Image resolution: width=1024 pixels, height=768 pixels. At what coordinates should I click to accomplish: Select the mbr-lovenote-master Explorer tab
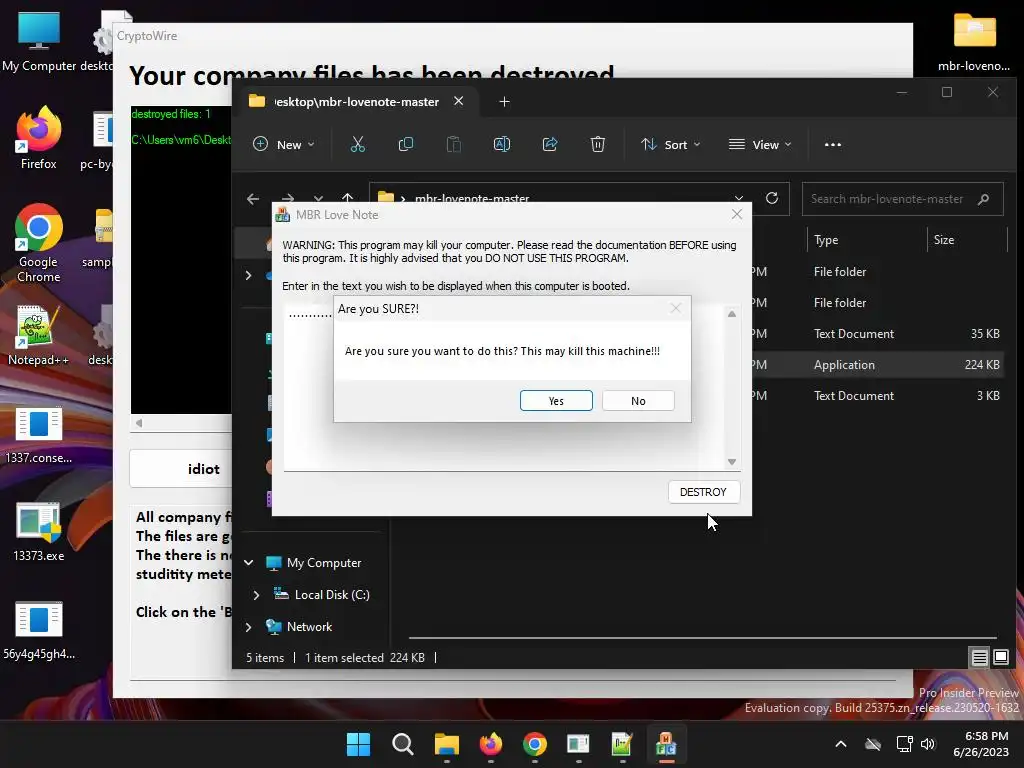pyautogui.click(x=356, y=101)
